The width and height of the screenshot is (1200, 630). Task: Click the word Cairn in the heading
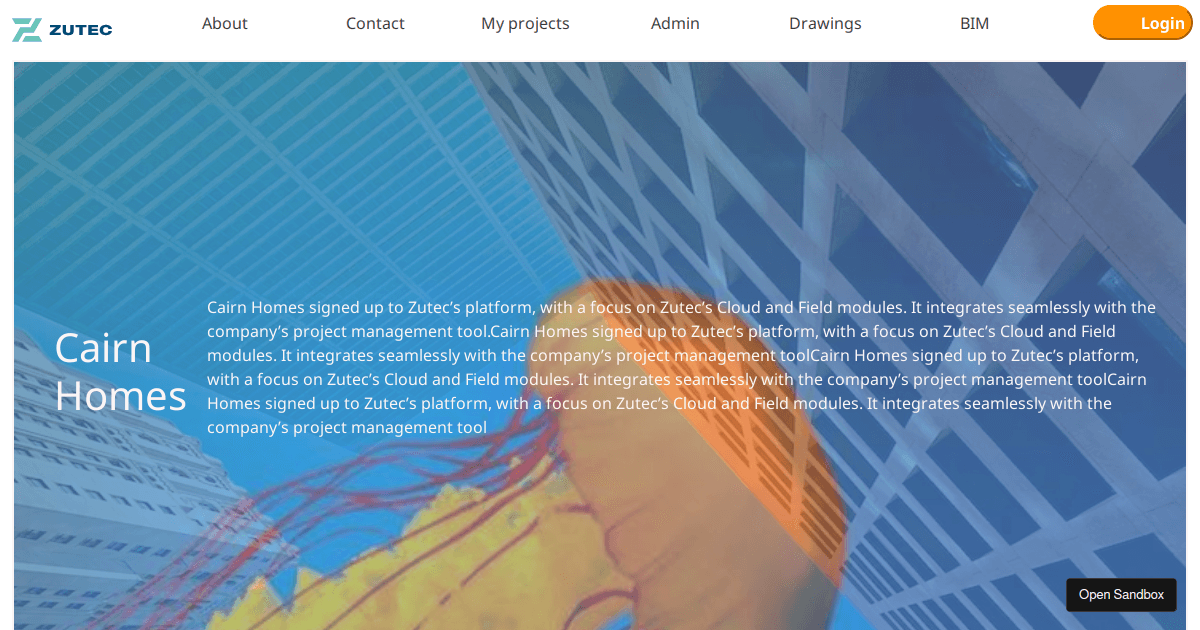(103, 348)
